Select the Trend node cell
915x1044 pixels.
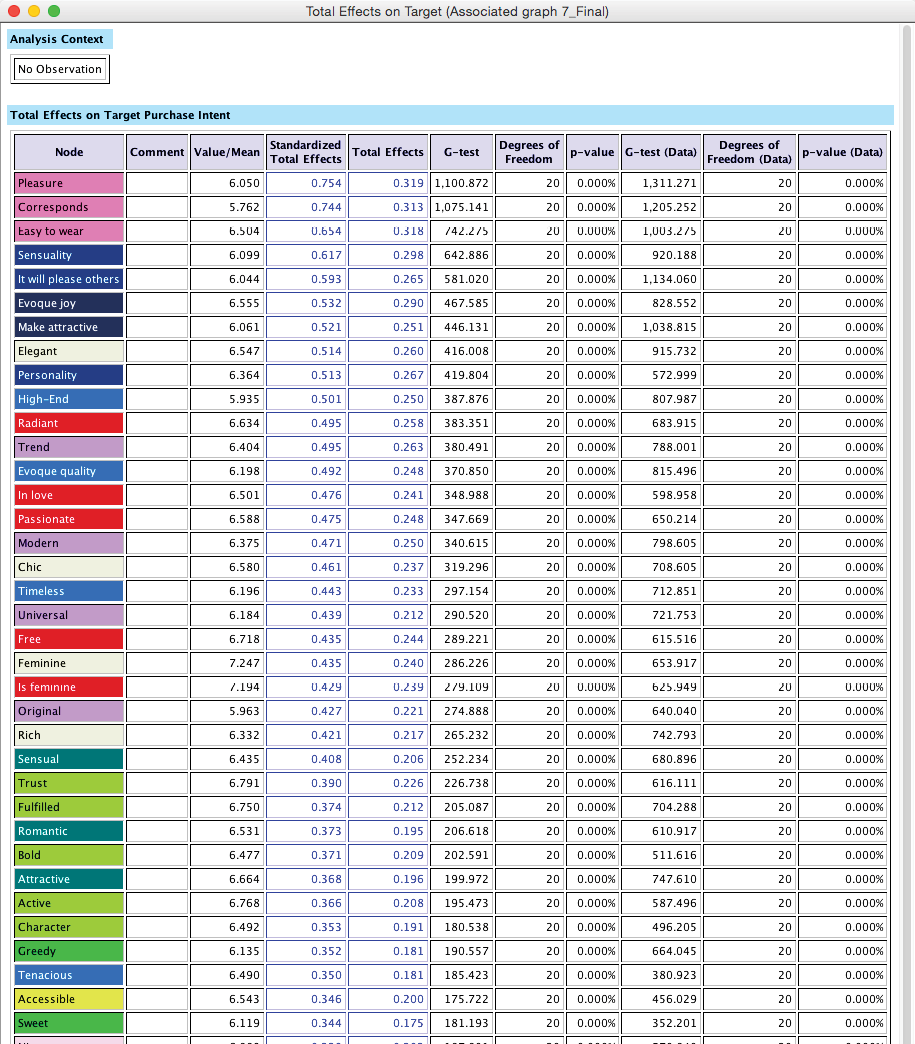click(x=69, y=447)
